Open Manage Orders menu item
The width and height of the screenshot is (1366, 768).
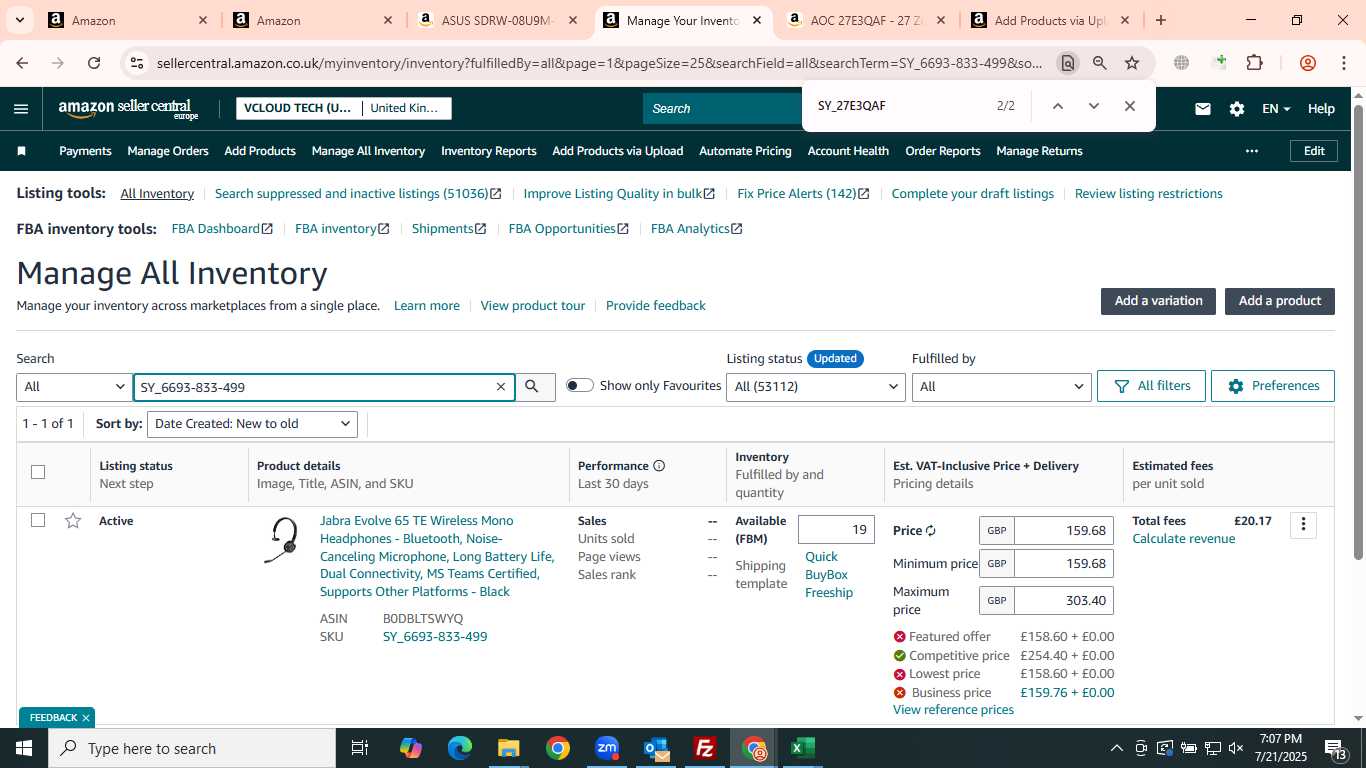(168, 151)
